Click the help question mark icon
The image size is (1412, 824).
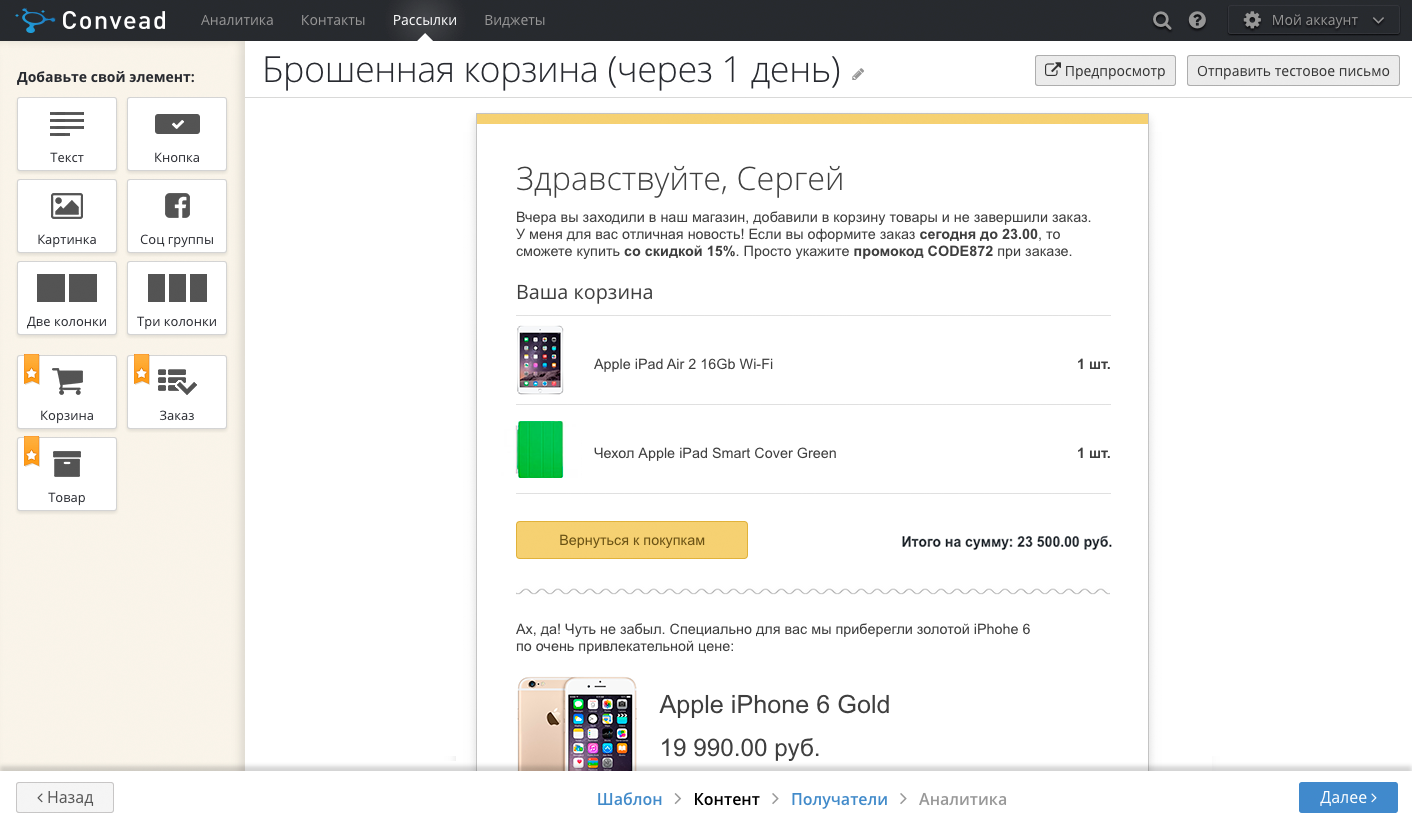pyautogui.click(x=1197, y=19)
